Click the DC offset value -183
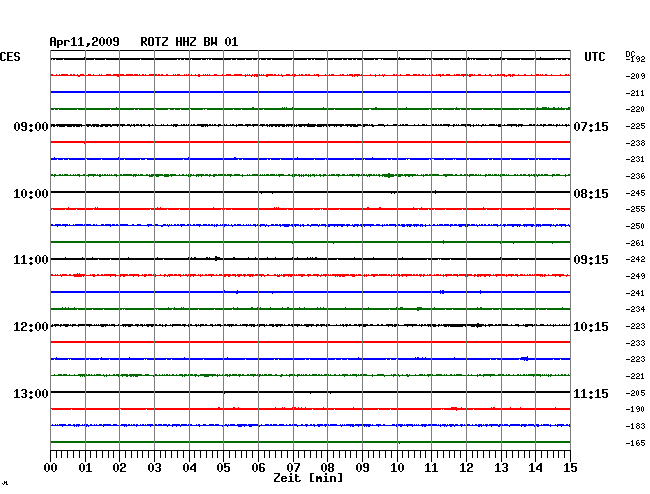Image resolution: width=650 pixels, height=494 pixels. [635, 426]
